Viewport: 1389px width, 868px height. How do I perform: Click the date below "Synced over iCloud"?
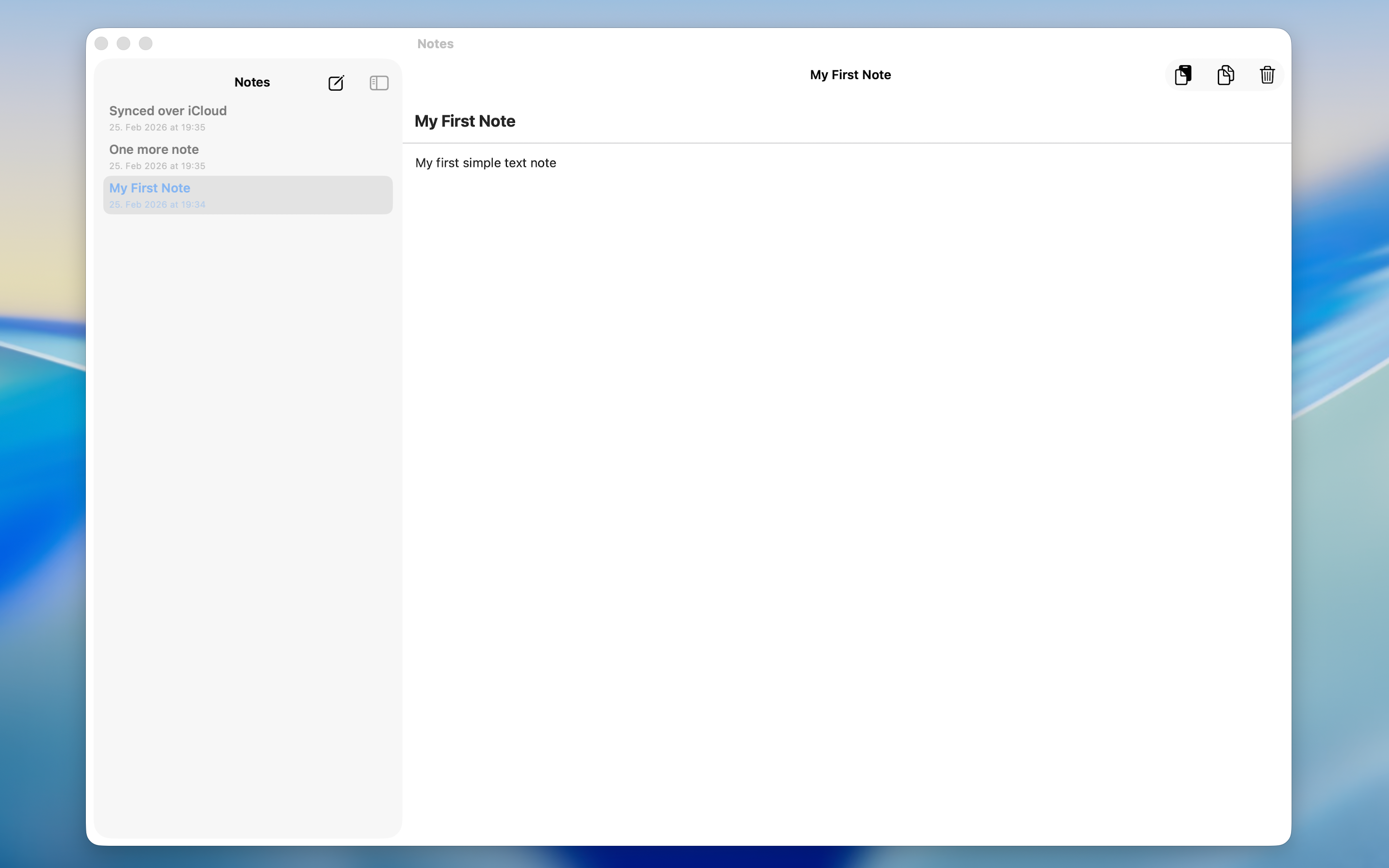pos(157,127)
